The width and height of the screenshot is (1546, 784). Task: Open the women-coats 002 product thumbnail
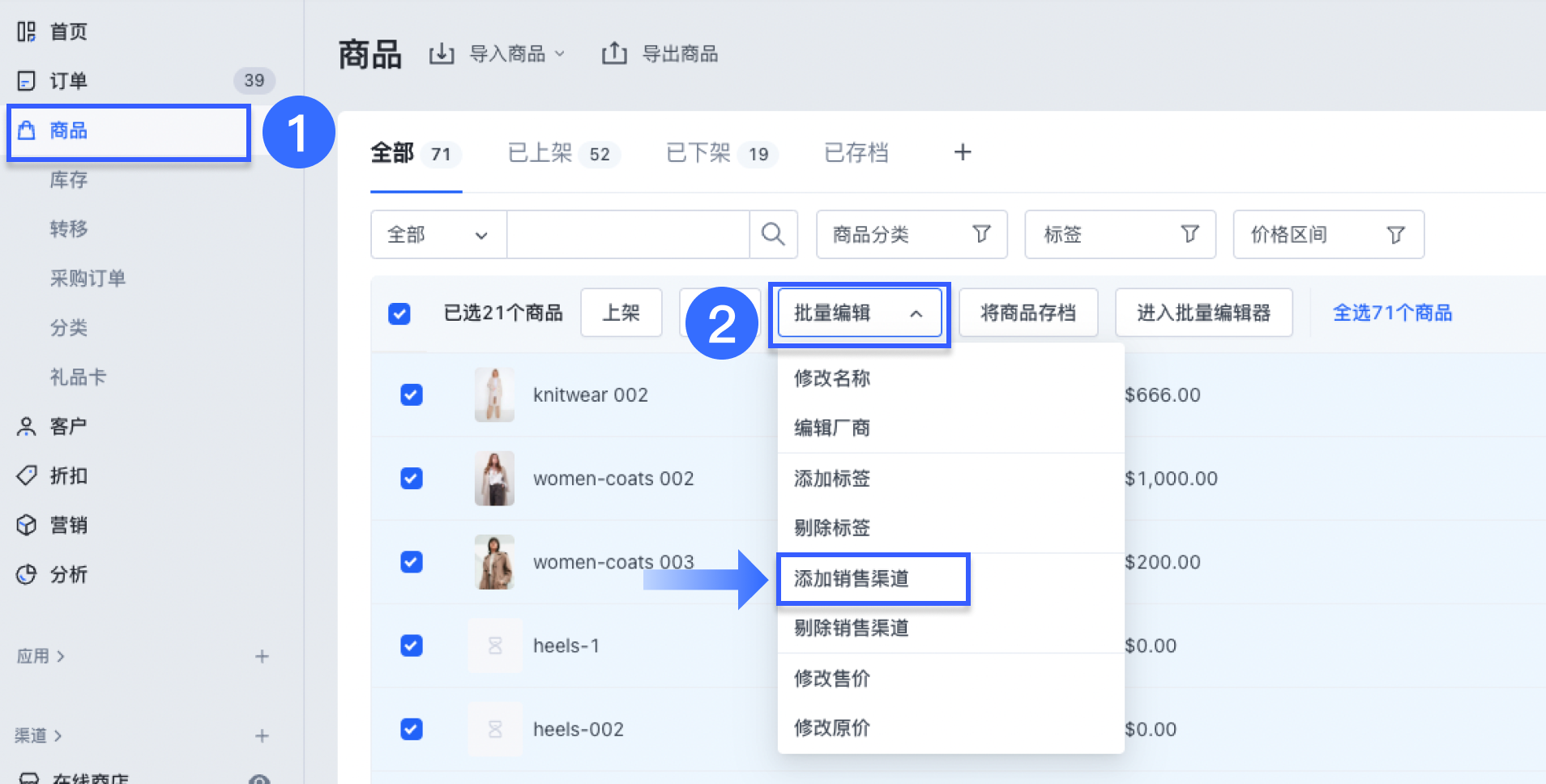494,478
